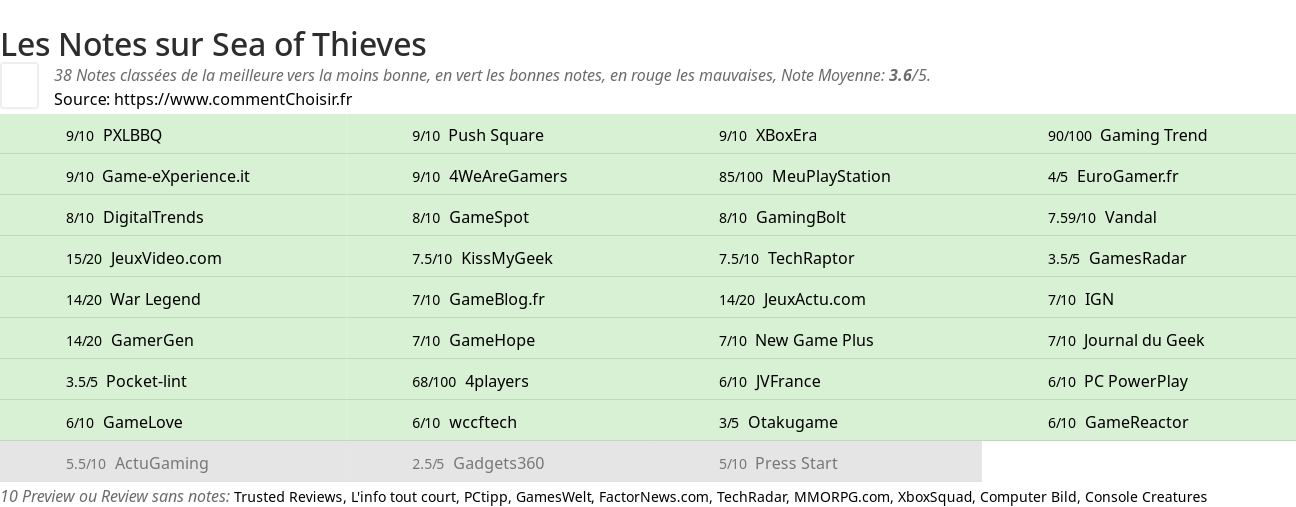Click the TechRadar preview link

[751, 497]
